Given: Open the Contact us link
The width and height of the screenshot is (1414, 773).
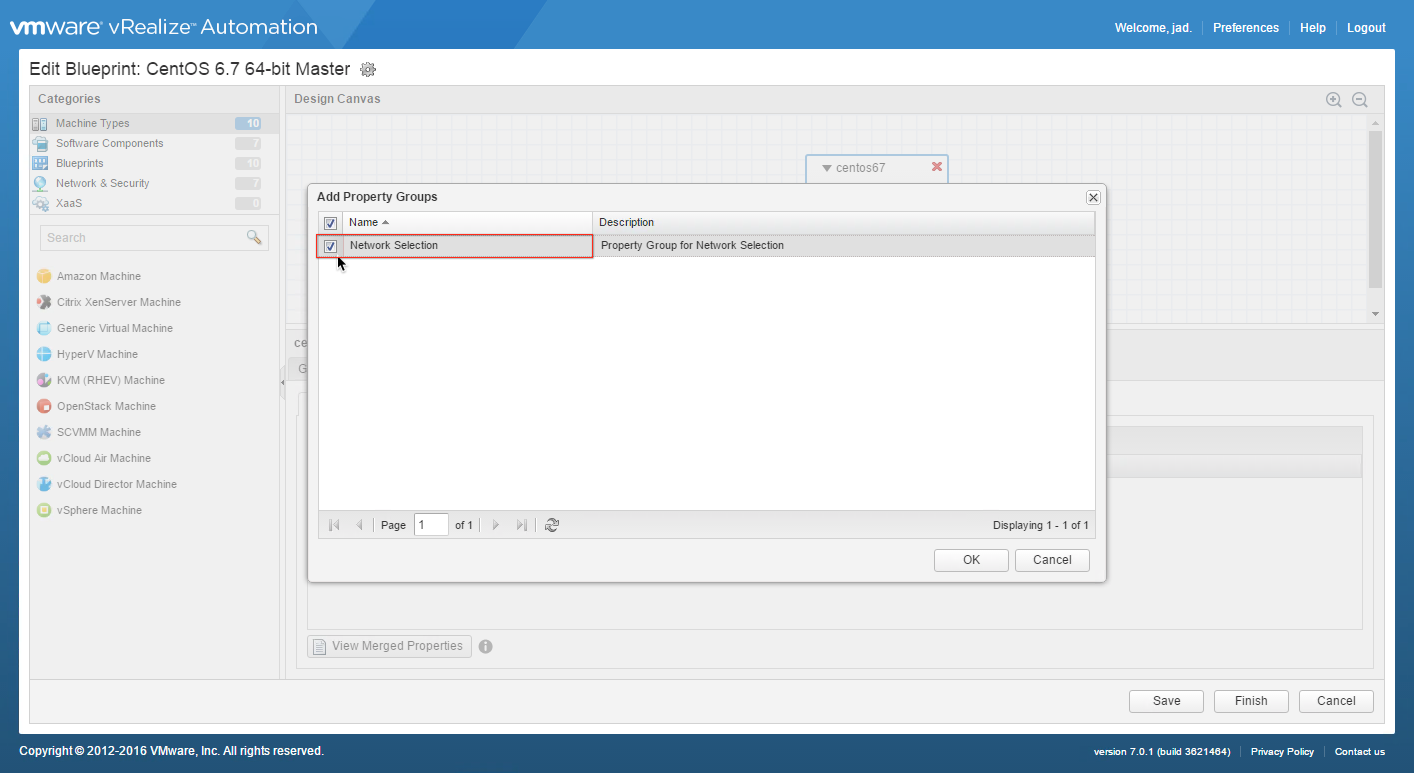Looking at the screenshot, I should [1360, 752].
